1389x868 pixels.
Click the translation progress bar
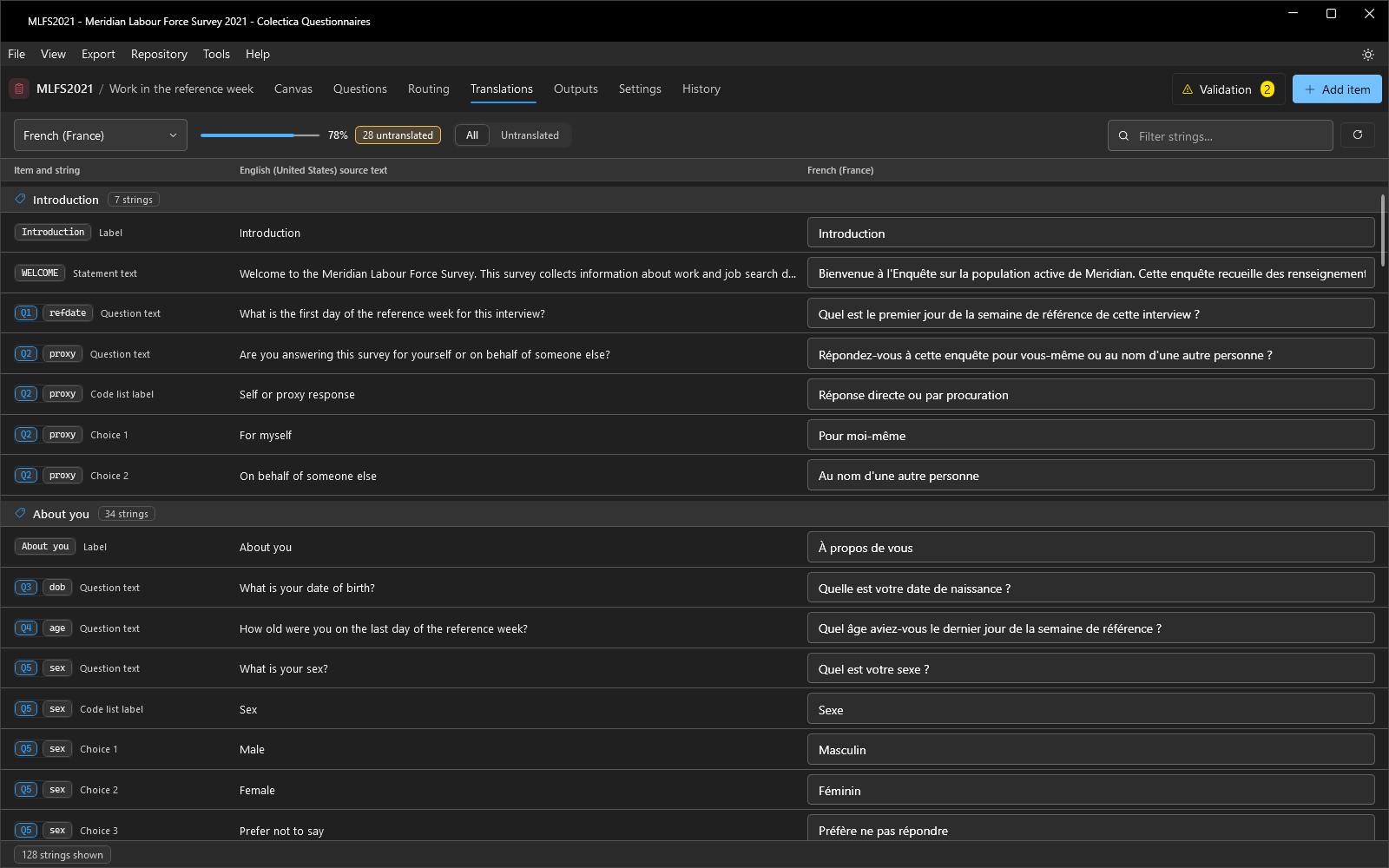pyautogui.click(x=260, y=135)
